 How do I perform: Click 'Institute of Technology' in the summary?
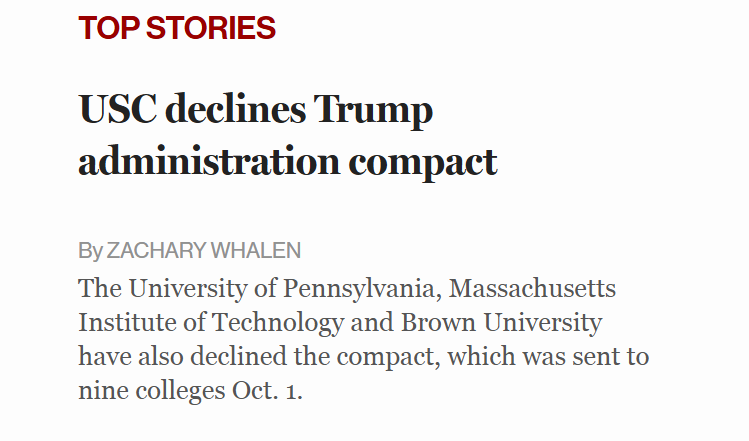(211, 323)
